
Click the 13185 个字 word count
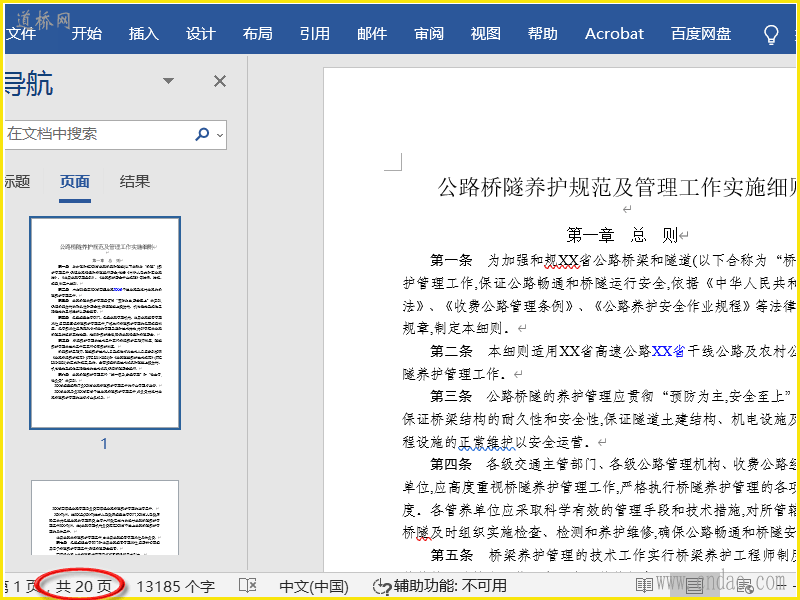(175, 586)
